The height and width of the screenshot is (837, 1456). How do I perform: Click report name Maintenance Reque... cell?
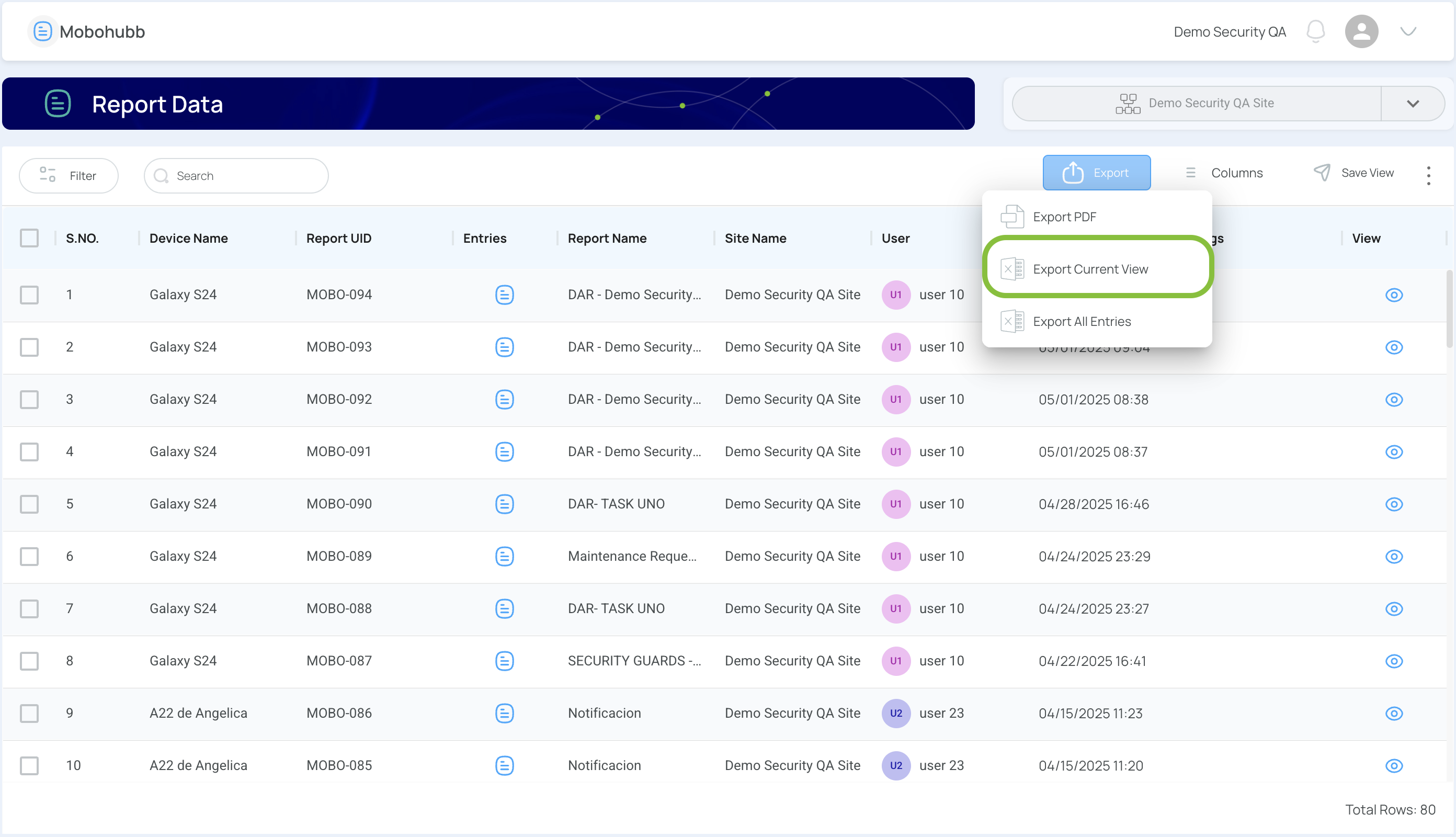(631, 557)
